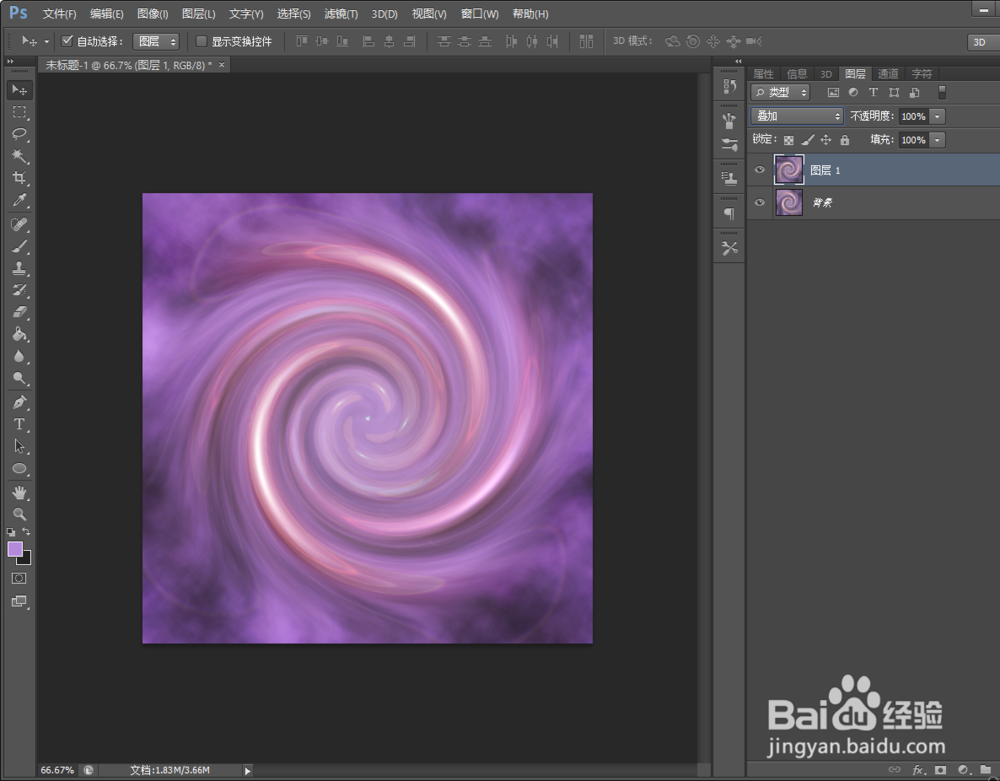Screen dimensions: 1000x781
Task: Click the 不透明度 100% value field
Action: coord(913,116)
